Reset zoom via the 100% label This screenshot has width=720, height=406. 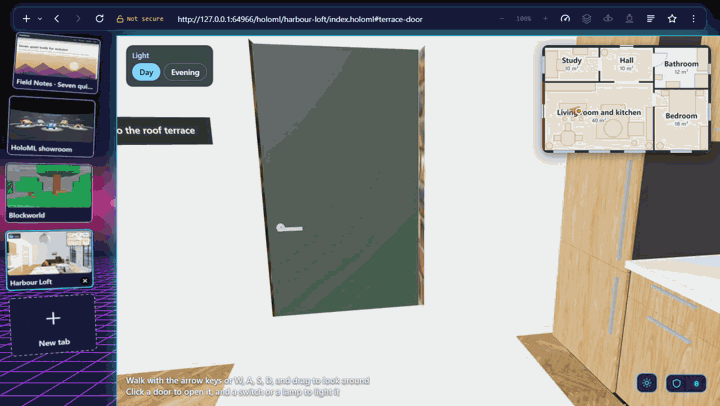[523, 19]
